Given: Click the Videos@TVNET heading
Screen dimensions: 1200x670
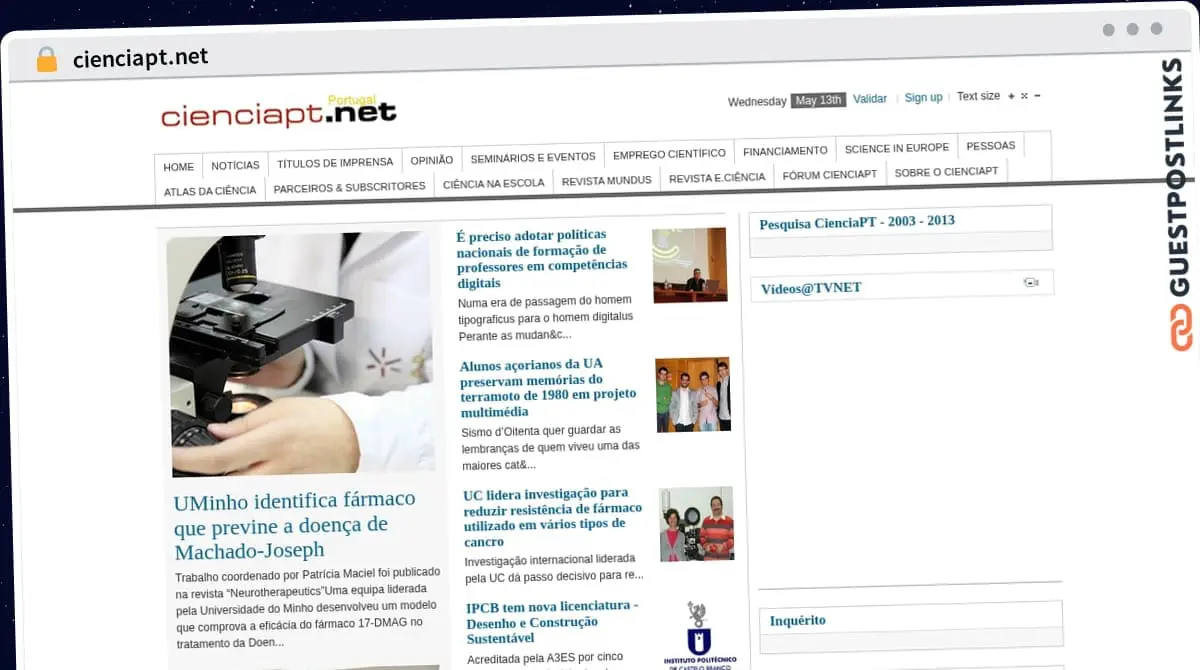Looking at the screenshot, I should [x=811, y=288].
